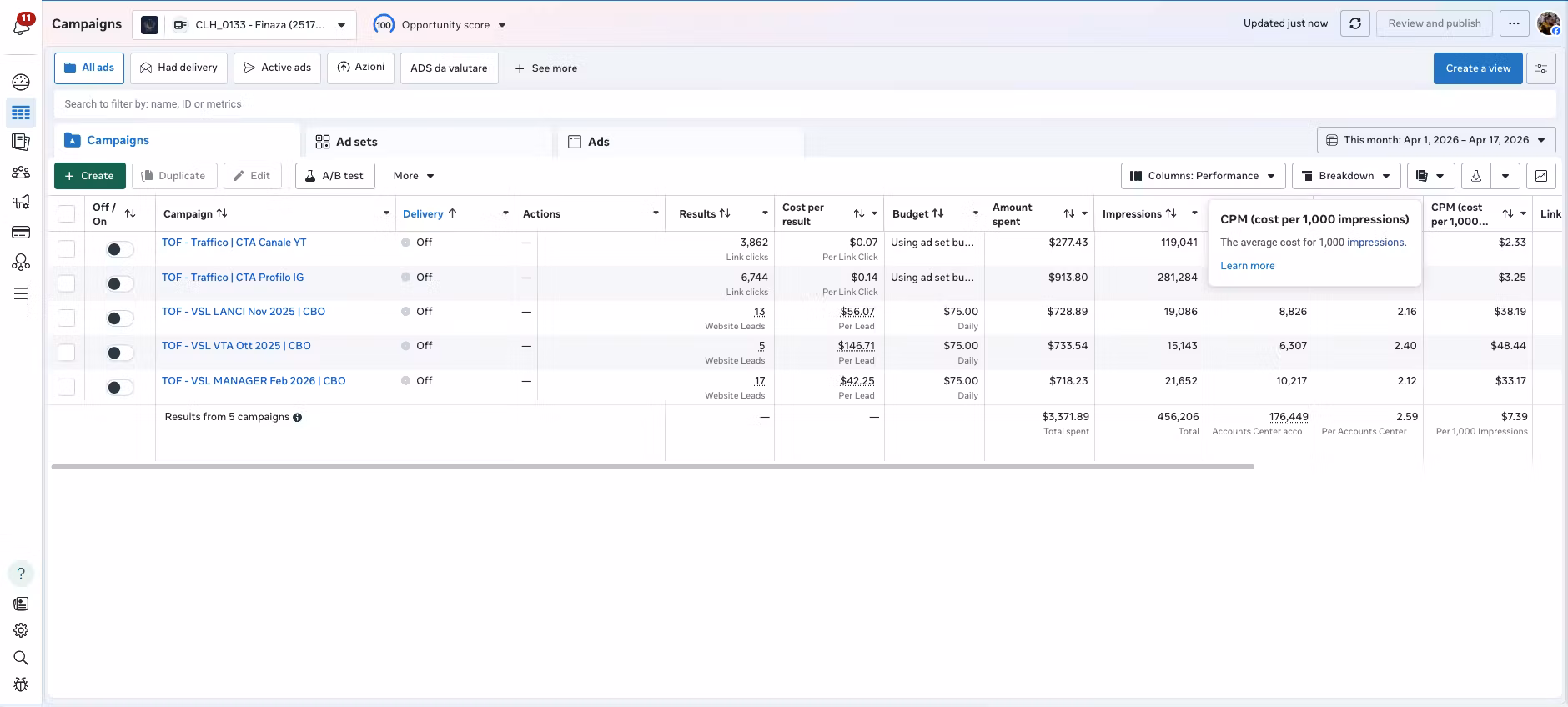Open All tools hamburger menu icon
The image size is (1568, 707).
(x=21, y=293)
